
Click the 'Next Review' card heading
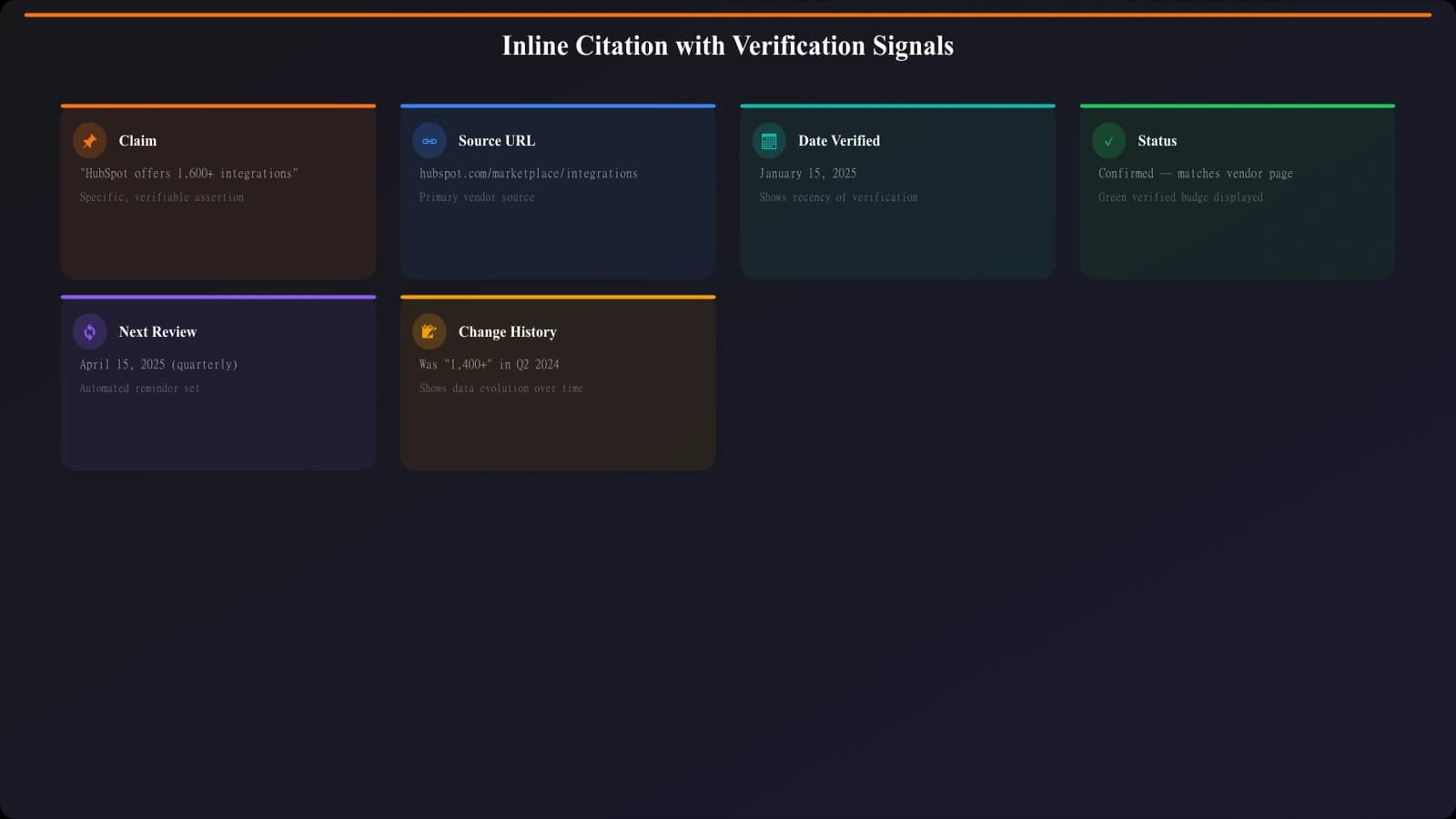pyautogui.click(x=157, y=332)
